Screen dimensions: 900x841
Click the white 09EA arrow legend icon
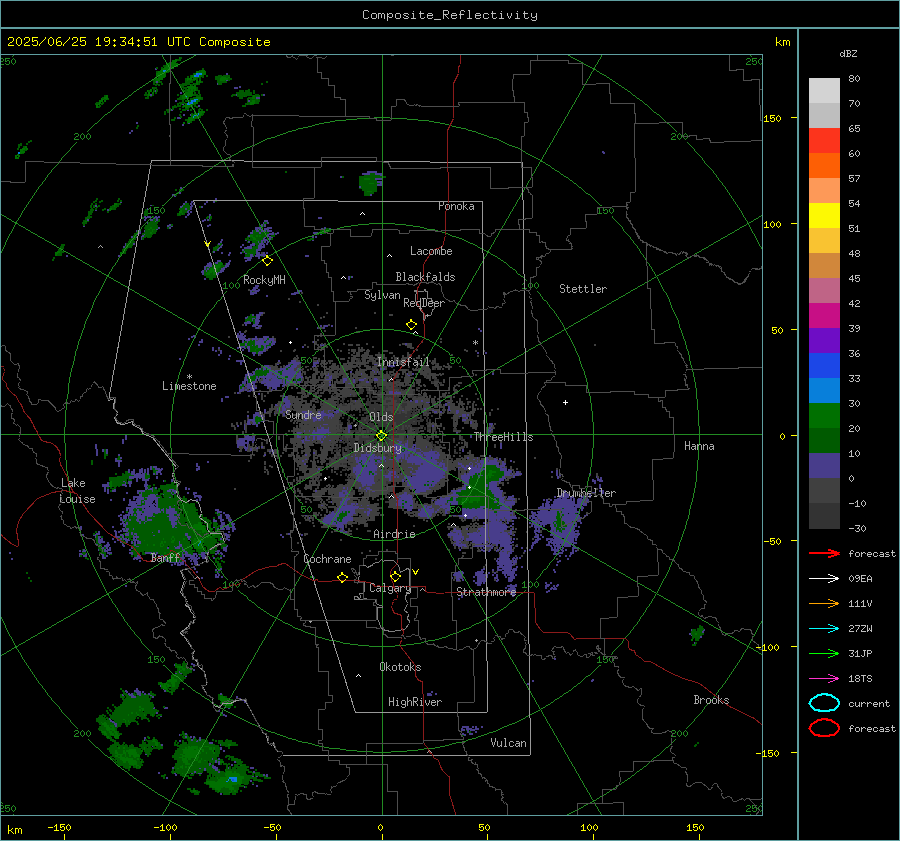click(824, 579)
